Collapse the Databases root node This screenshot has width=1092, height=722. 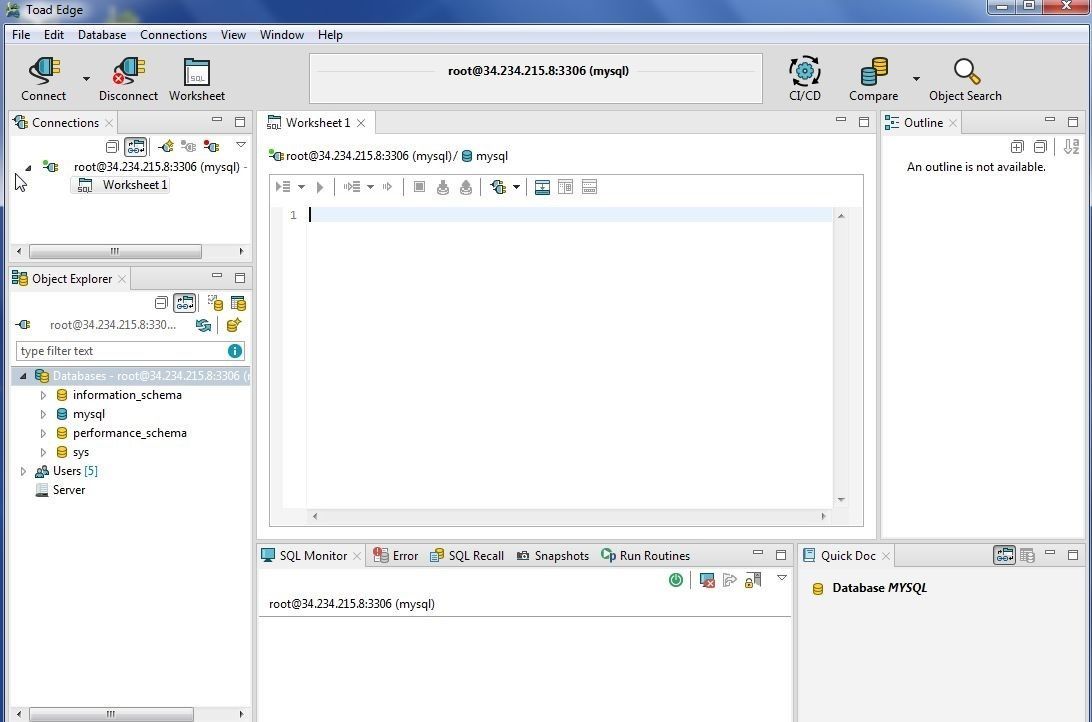pyautogui.click(x=23, y=376)
